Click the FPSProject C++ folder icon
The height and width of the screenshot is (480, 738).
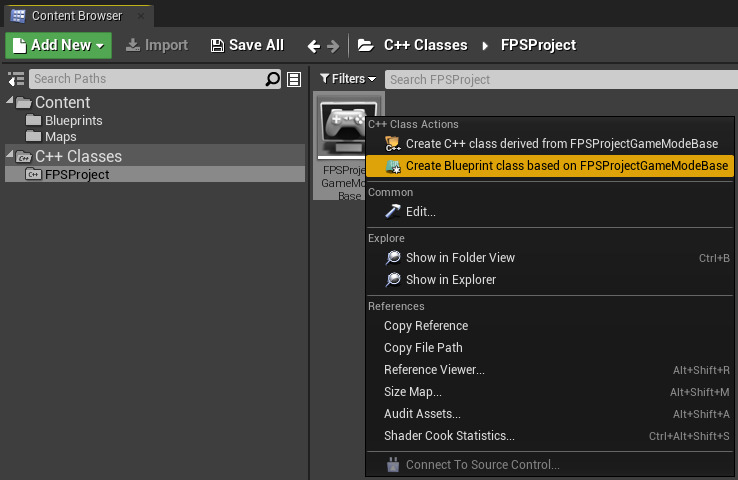click(33, 174)
